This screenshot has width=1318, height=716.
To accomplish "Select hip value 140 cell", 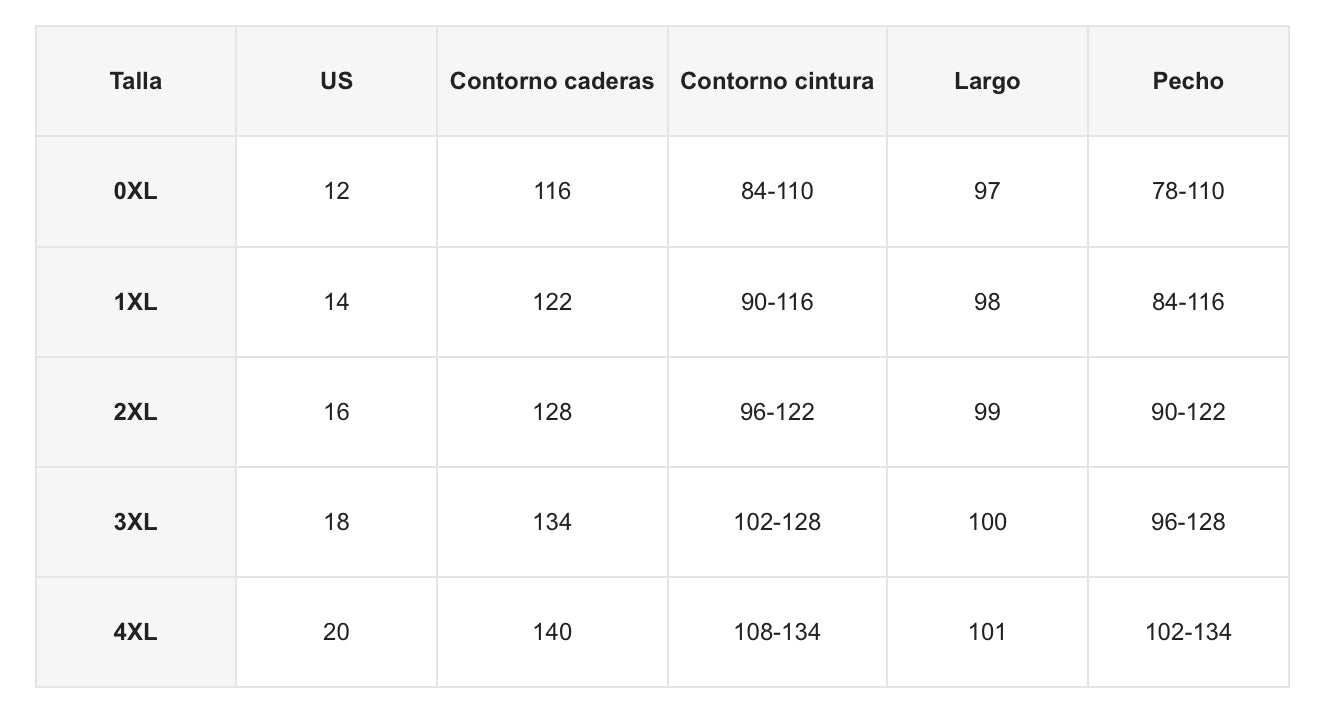I will [x=552, y=632].
